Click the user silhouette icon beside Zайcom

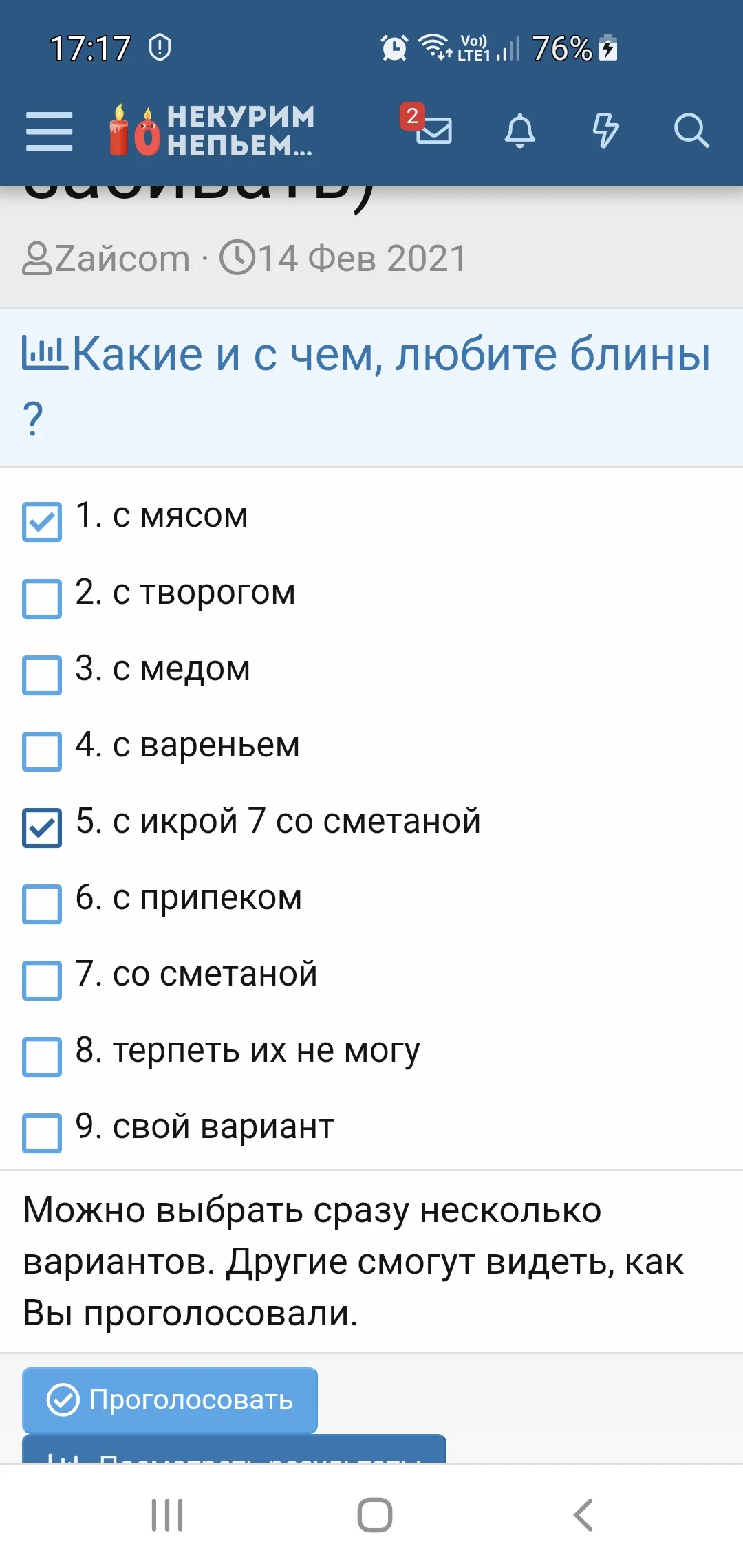pos(39,256)
